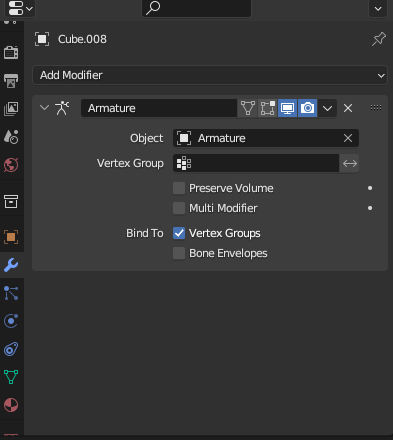Click the vertex group grid icon
Screen dimensions: 393x440
184,163
